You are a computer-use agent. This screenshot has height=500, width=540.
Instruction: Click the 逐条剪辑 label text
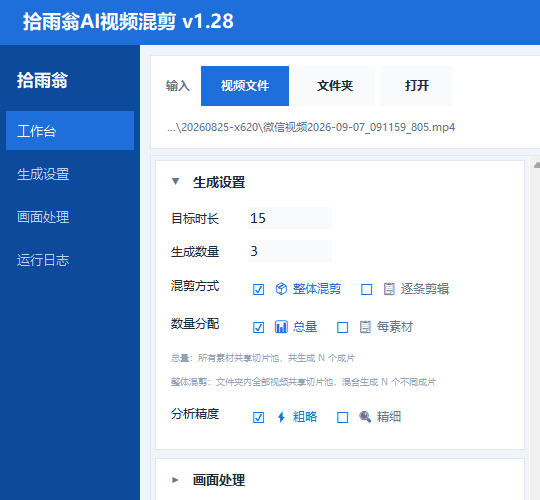pyautogui.click(x=425, y=289)
